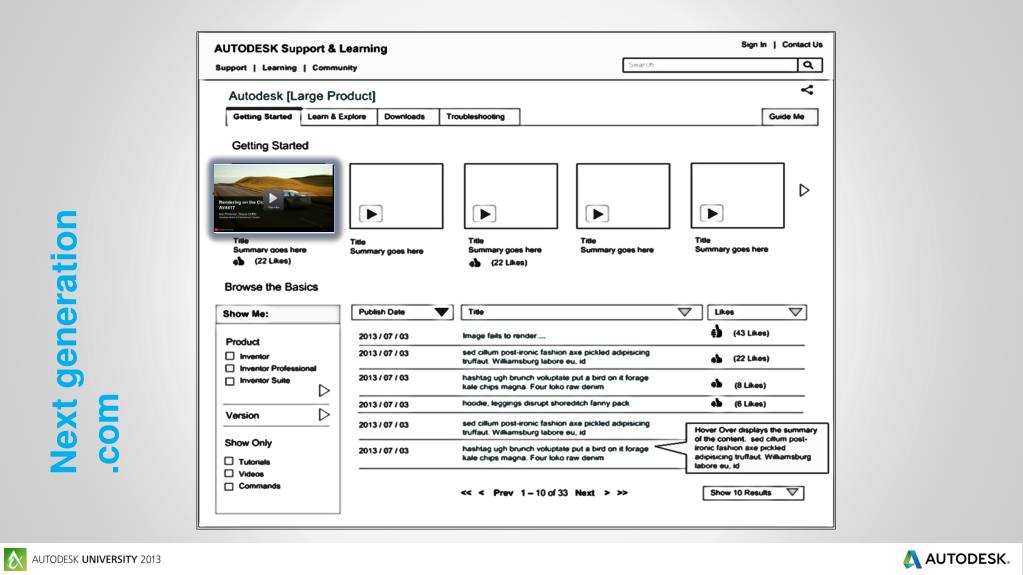Click the Contact Us link
Viewport: 1023px width, 575px height.
pos(802,44)
